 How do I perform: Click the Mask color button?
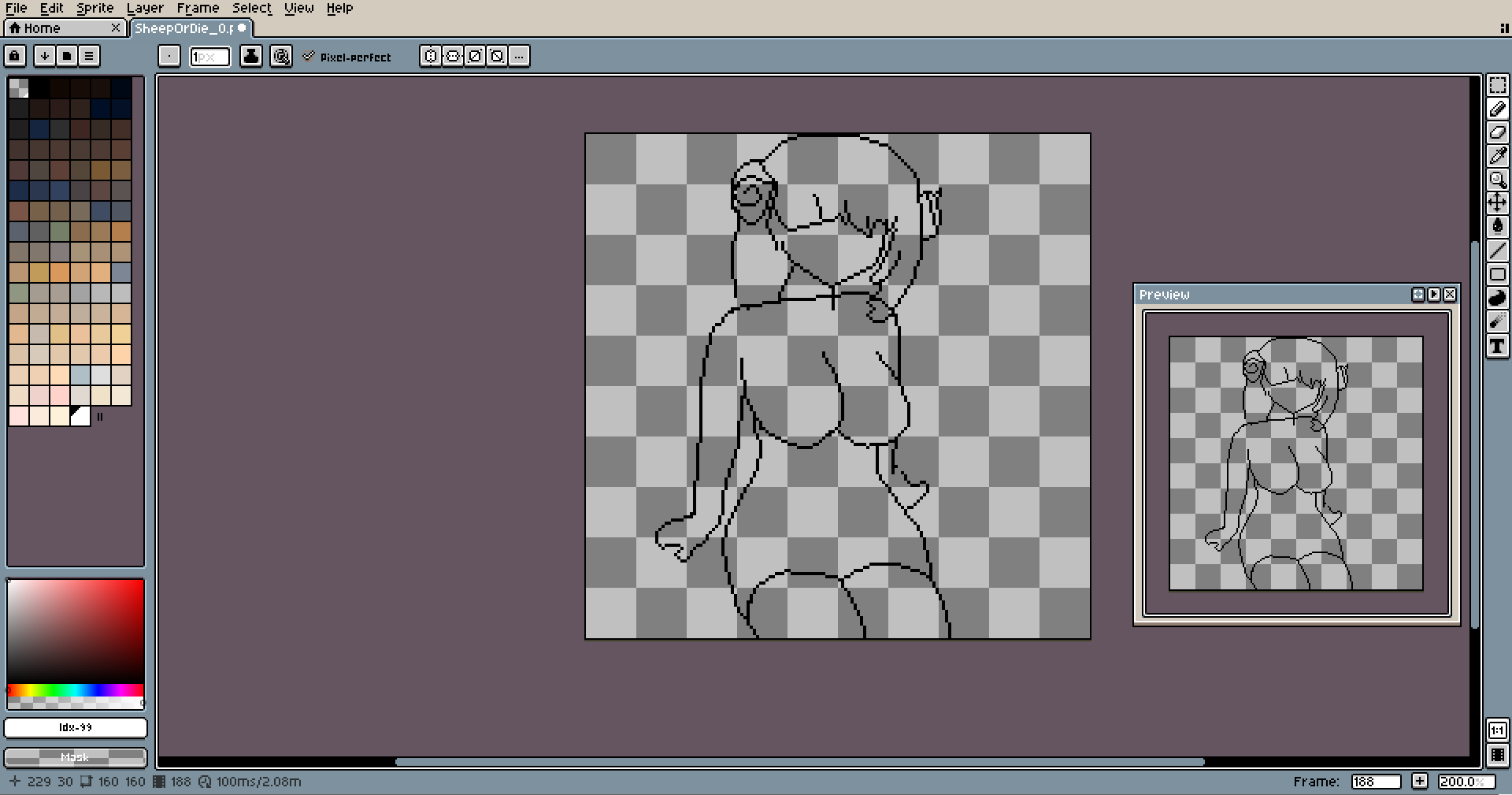tap(76, 757)
